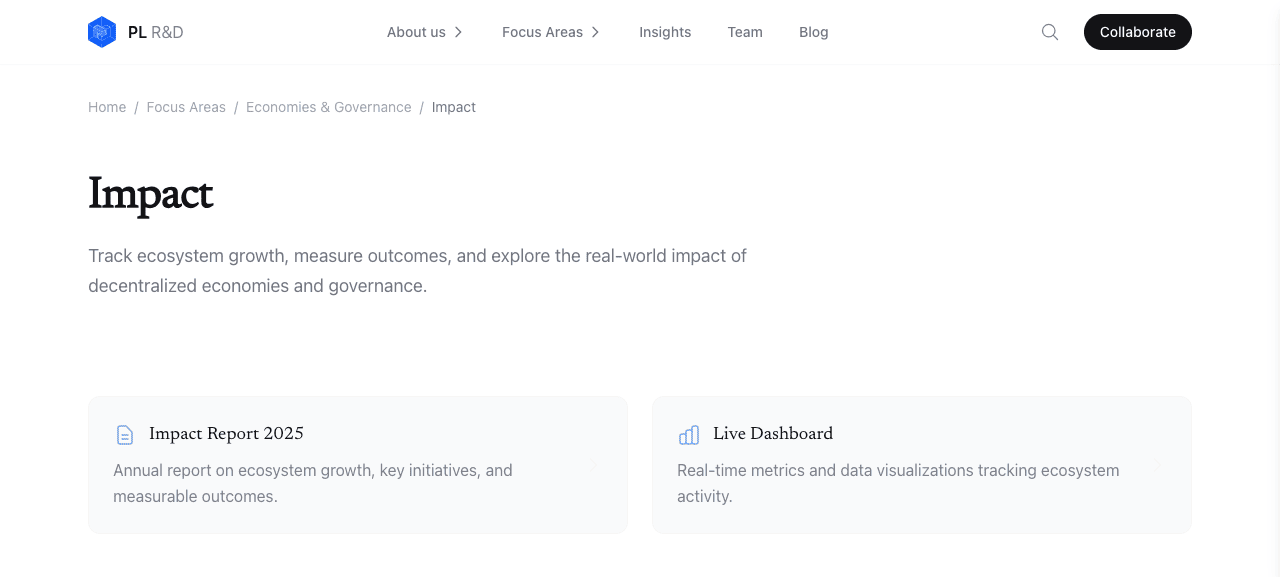Click the PL R&D hexagon logo icon
Screen dimensions: 1280x577
coord(102,32)
